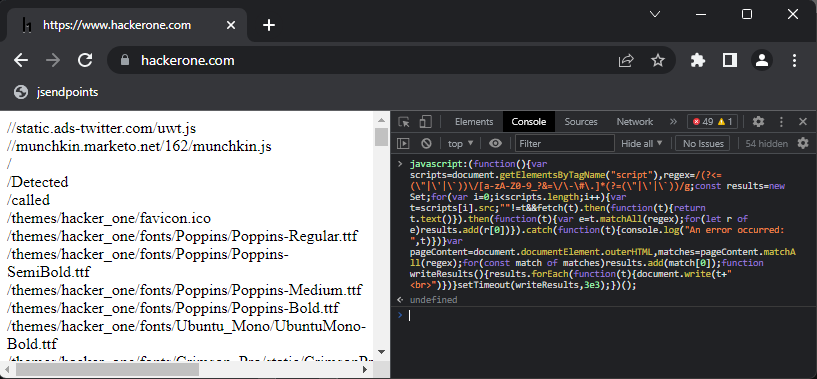Click the page scrollbar up arrow

click(381, 119)
